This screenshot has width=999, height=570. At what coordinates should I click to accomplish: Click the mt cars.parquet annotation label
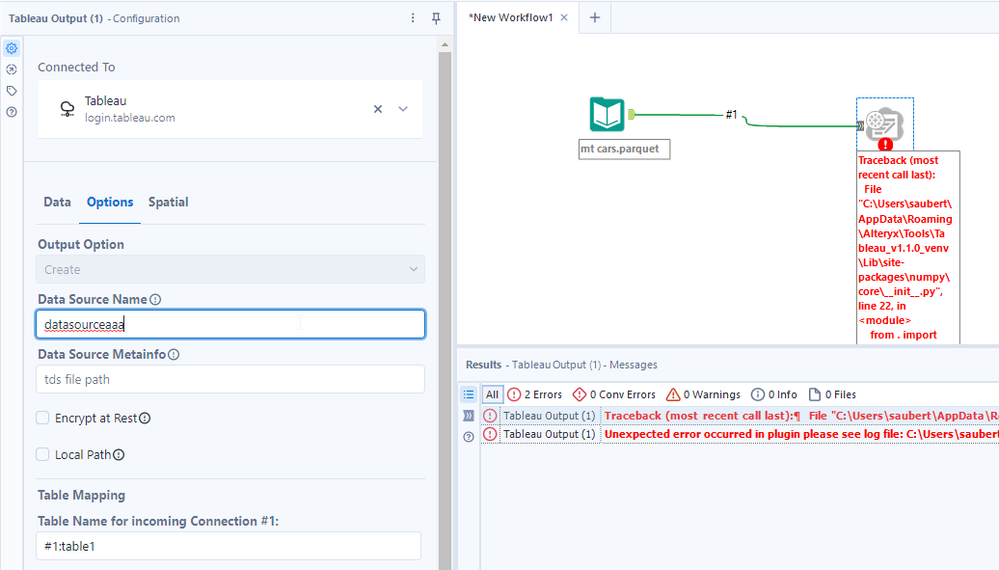click(624, 149)
